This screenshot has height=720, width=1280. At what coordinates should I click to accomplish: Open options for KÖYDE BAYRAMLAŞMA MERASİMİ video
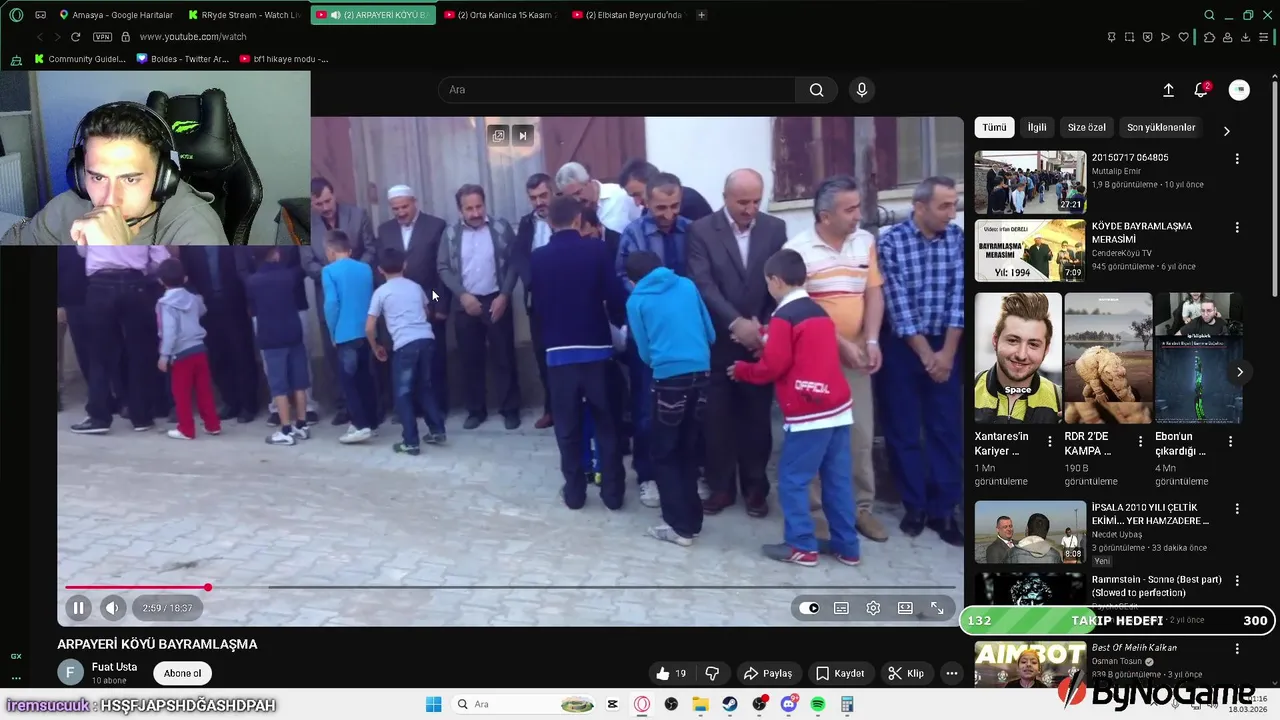point(1237,228)
